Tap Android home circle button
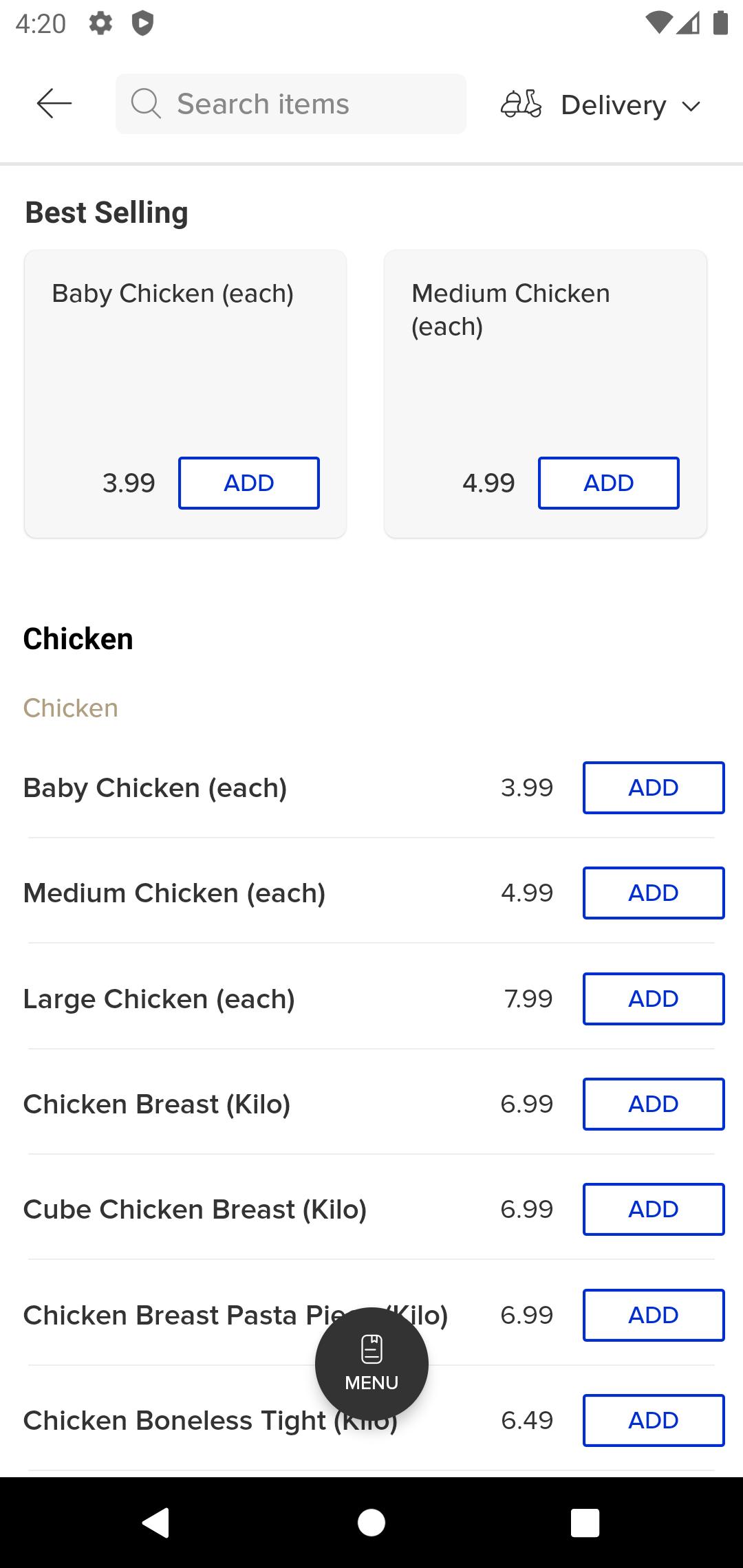This screenshot has width=743, height=1568. tap(371, 1522)
